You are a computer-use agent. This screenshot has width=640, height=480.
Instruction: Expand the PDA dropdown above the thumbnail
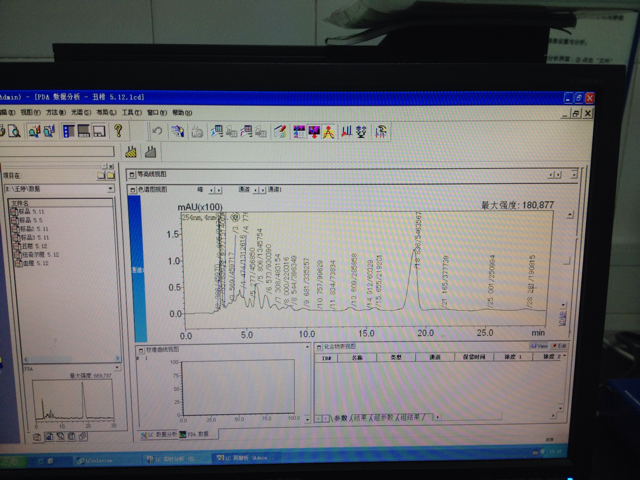pyautogui.click(x=117, y=368)
